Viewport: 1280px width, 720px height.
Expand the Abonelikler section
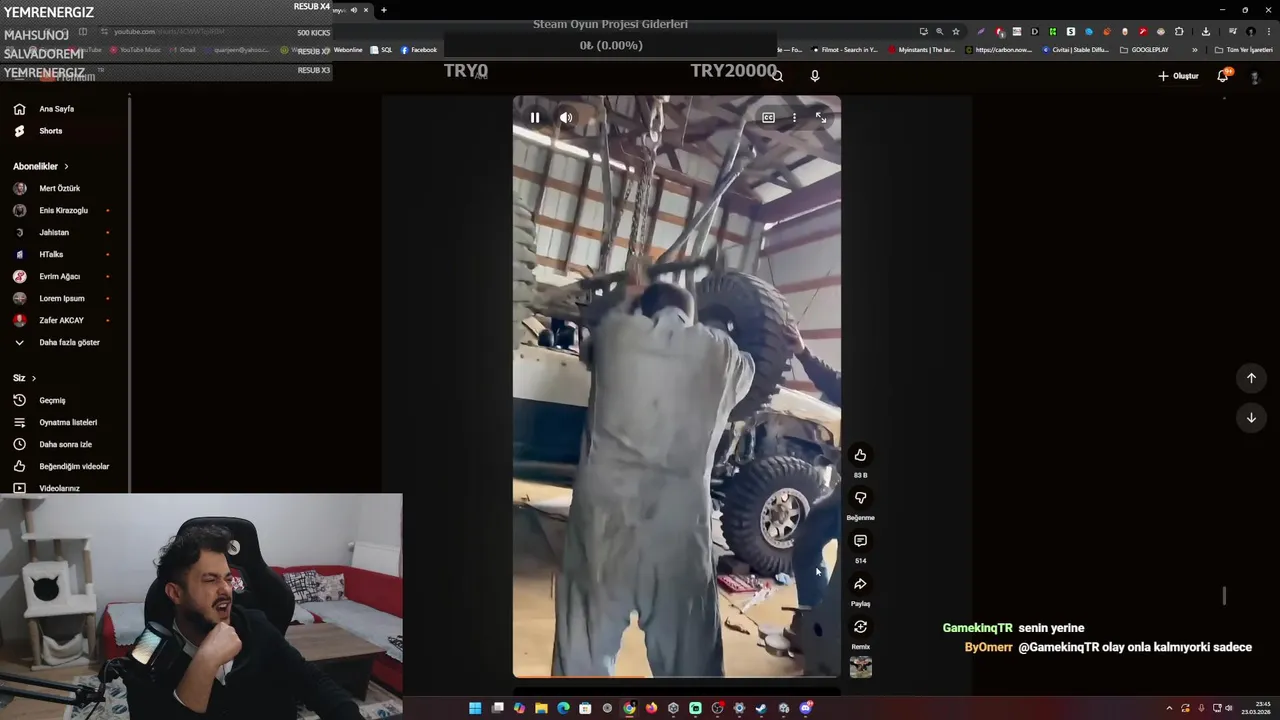pyautogui.click(x=41, y=166)
